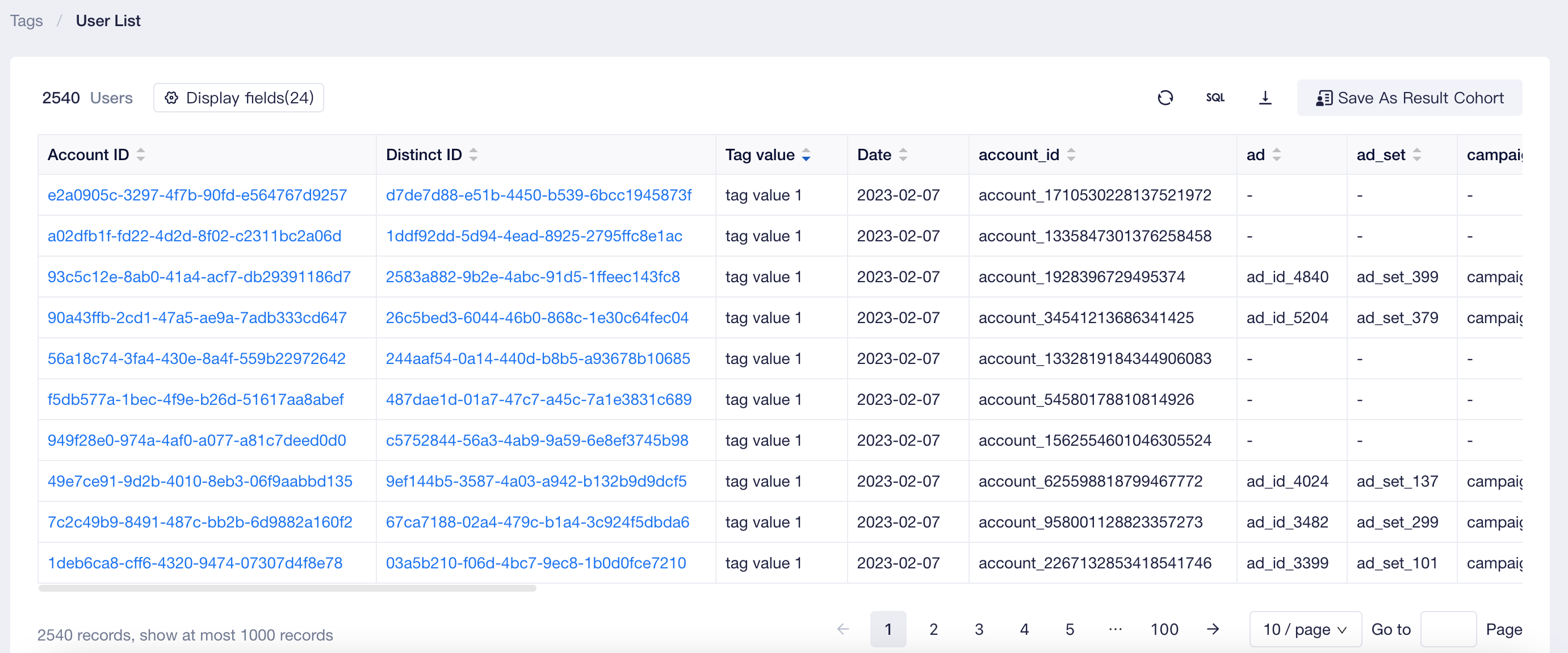Image resolution: width=1568 pixels, height=653 pixels.
Task: Jump to page 100
Action: [x=1164, y=629]
